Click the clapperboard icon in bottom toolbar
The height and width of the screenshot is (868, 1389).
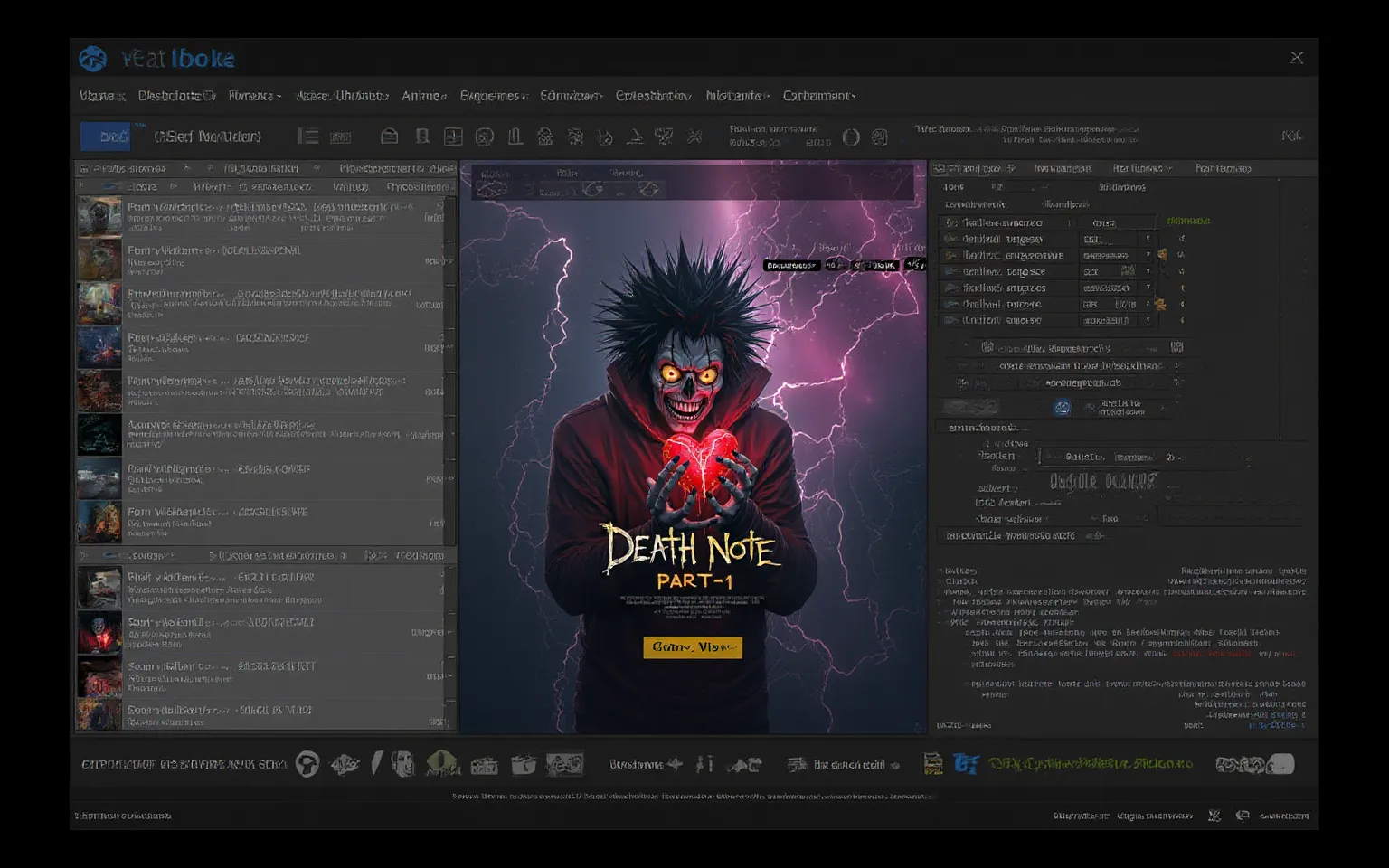point(484,765)
